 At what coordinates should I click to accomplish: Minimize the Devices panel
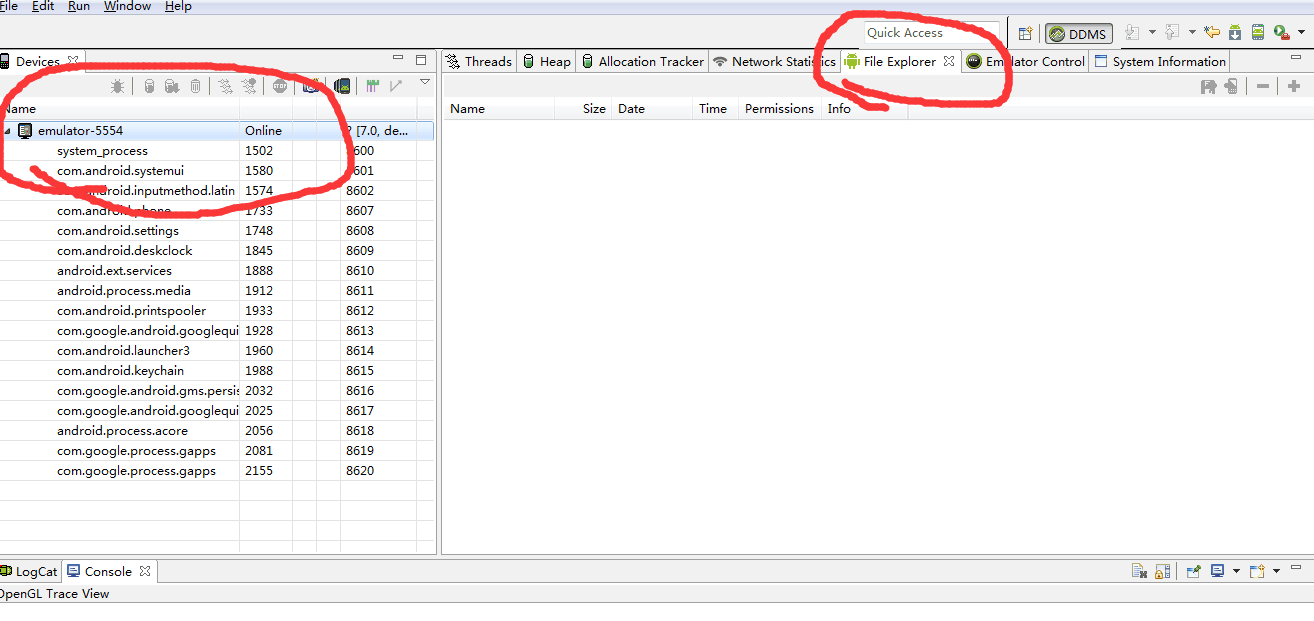tap(398, 59)
